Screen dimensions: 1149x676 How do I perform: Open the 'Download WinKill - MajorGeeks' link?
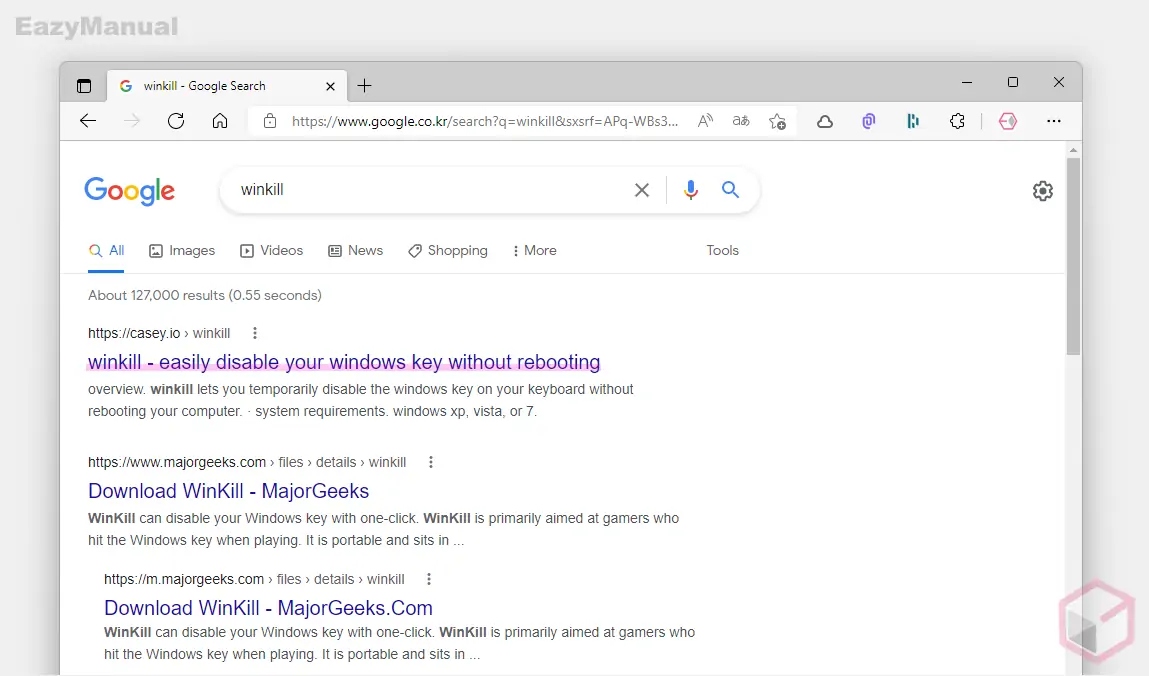click(229, 491)
